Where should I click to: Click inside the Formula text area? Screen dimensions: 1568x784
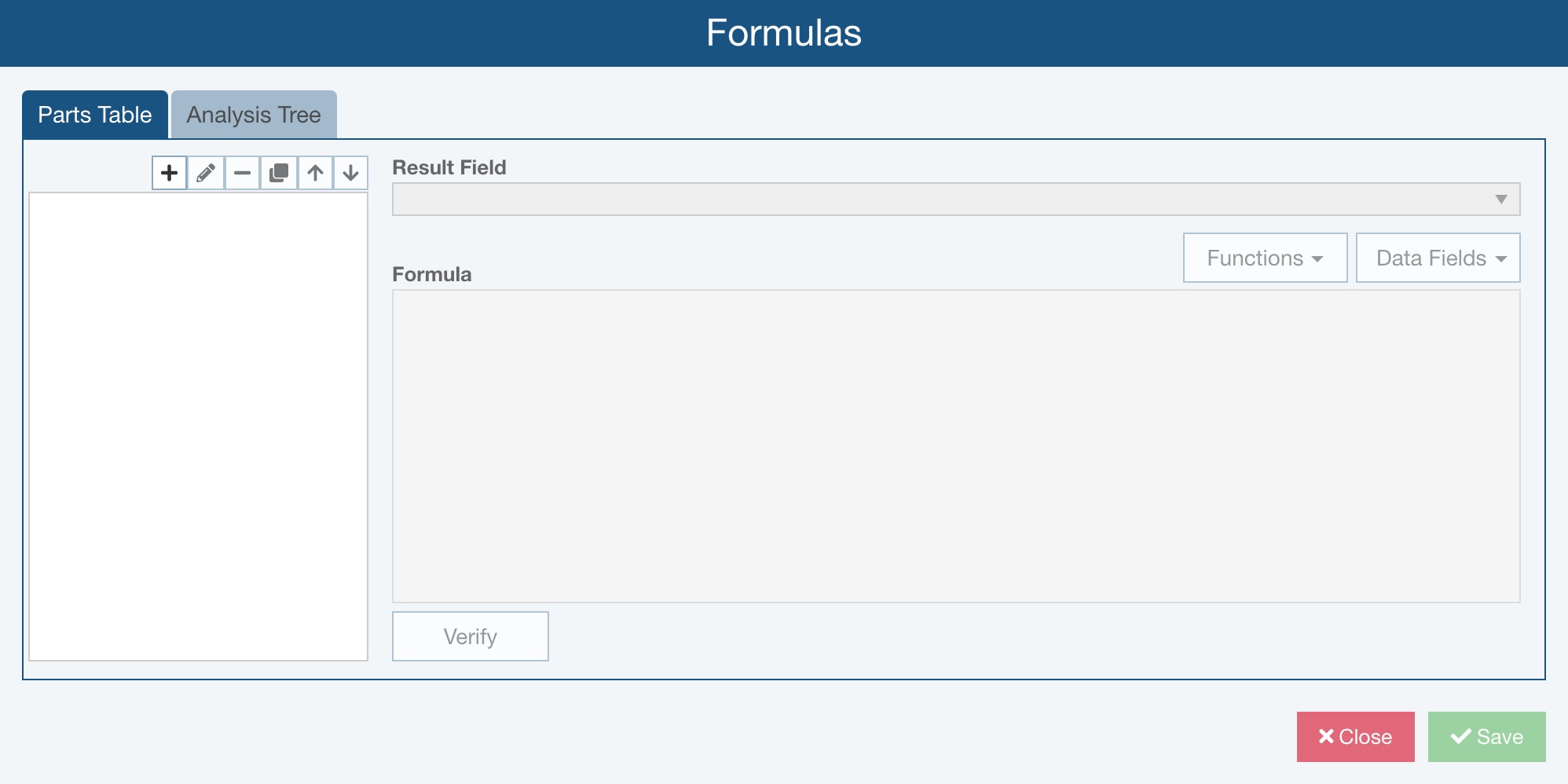click(x=955, y=446)
